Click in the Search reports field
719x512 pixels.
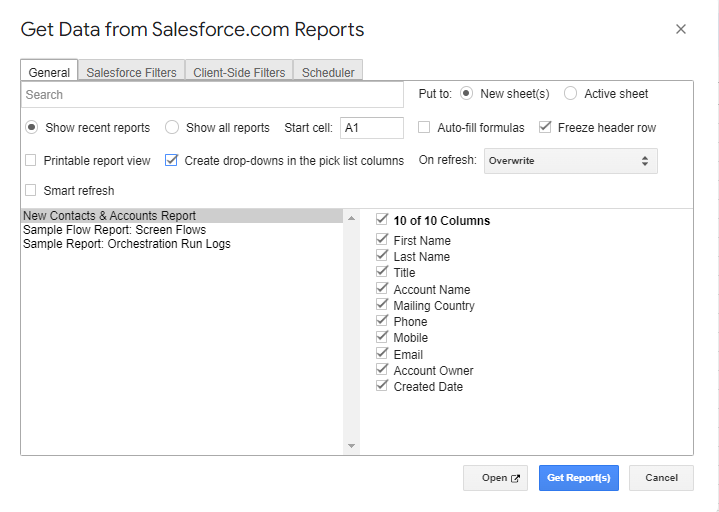(x=212, y=95)
